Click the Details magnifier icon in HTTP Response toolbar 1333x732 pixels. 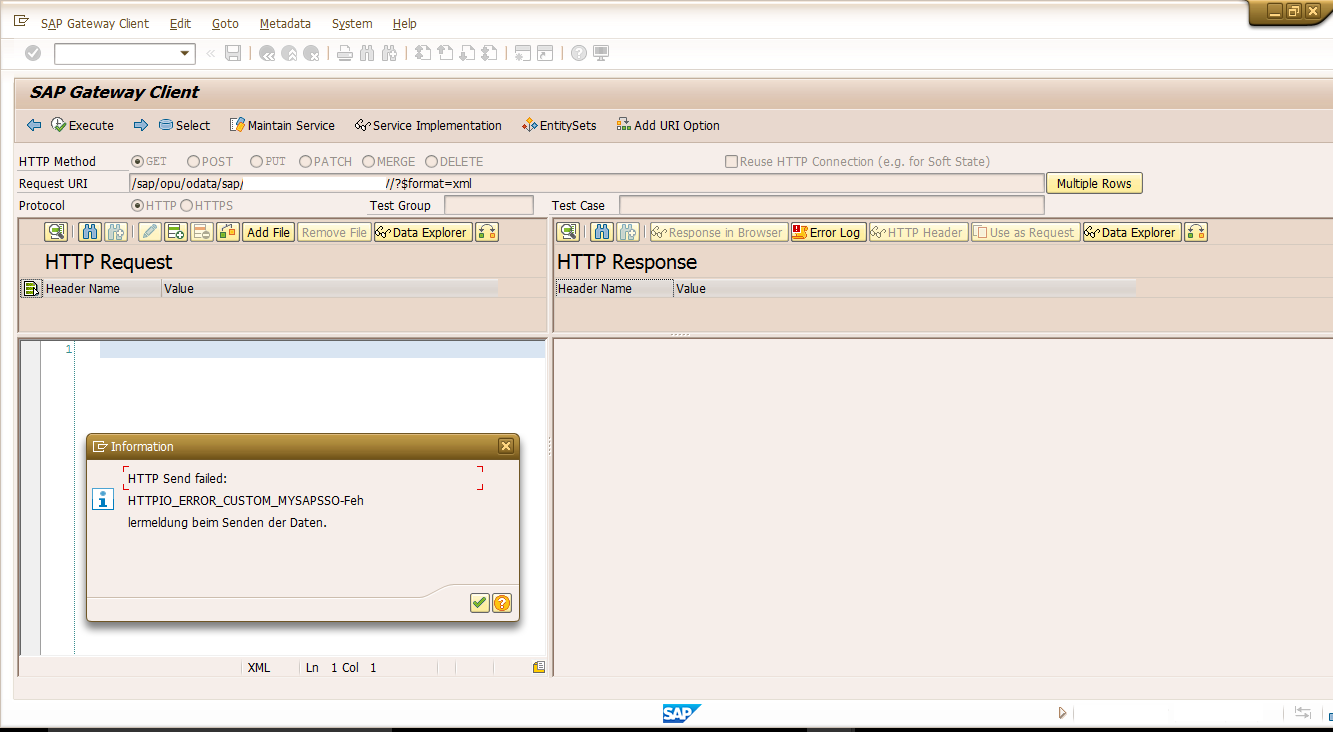coord(568,232)
